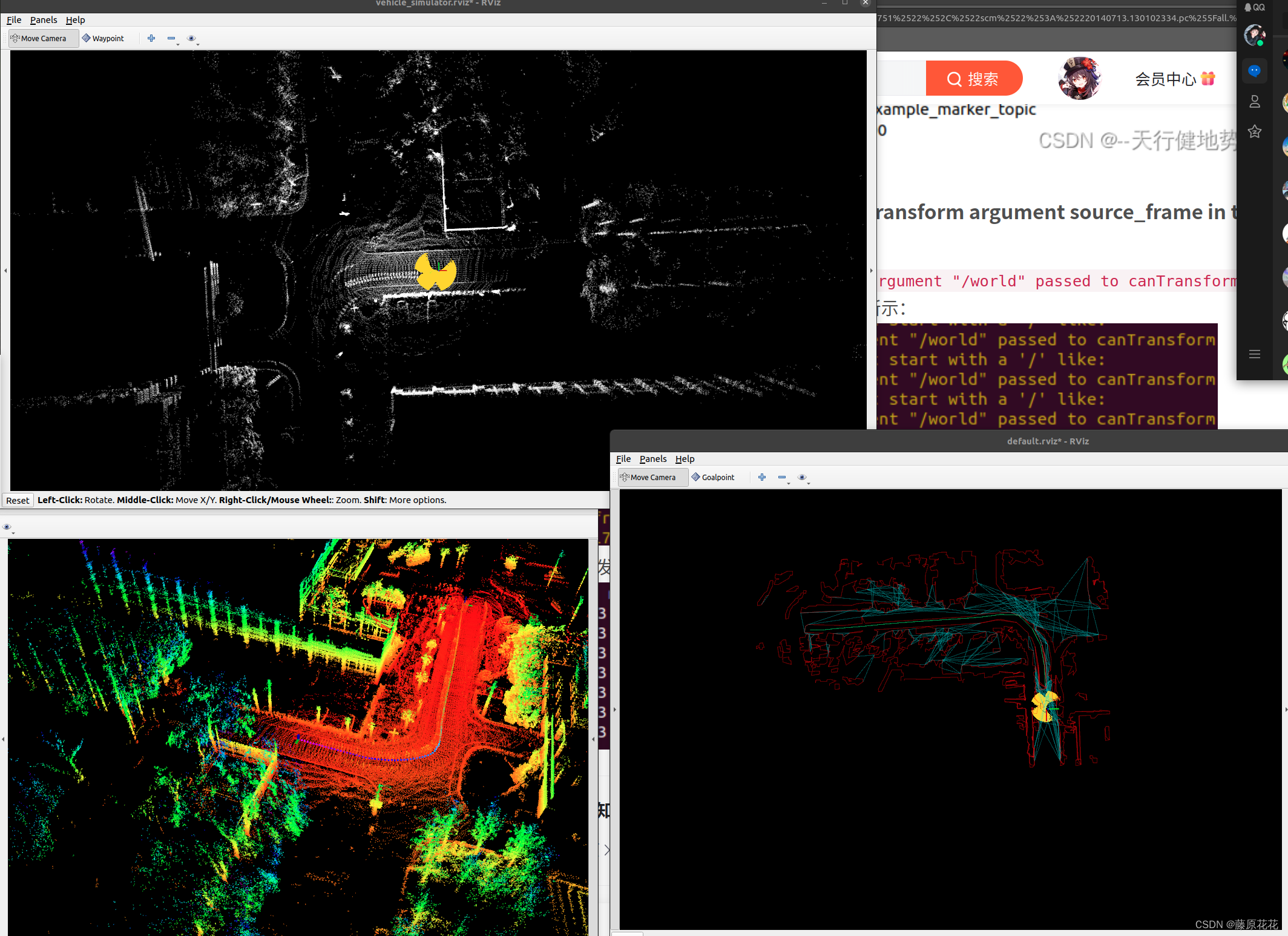Click the plus add-tool icon in vehicle_simulator toolbar
Image resolution: width=1288 pixels, height=936 pixels.
click(x=151, y=38)
